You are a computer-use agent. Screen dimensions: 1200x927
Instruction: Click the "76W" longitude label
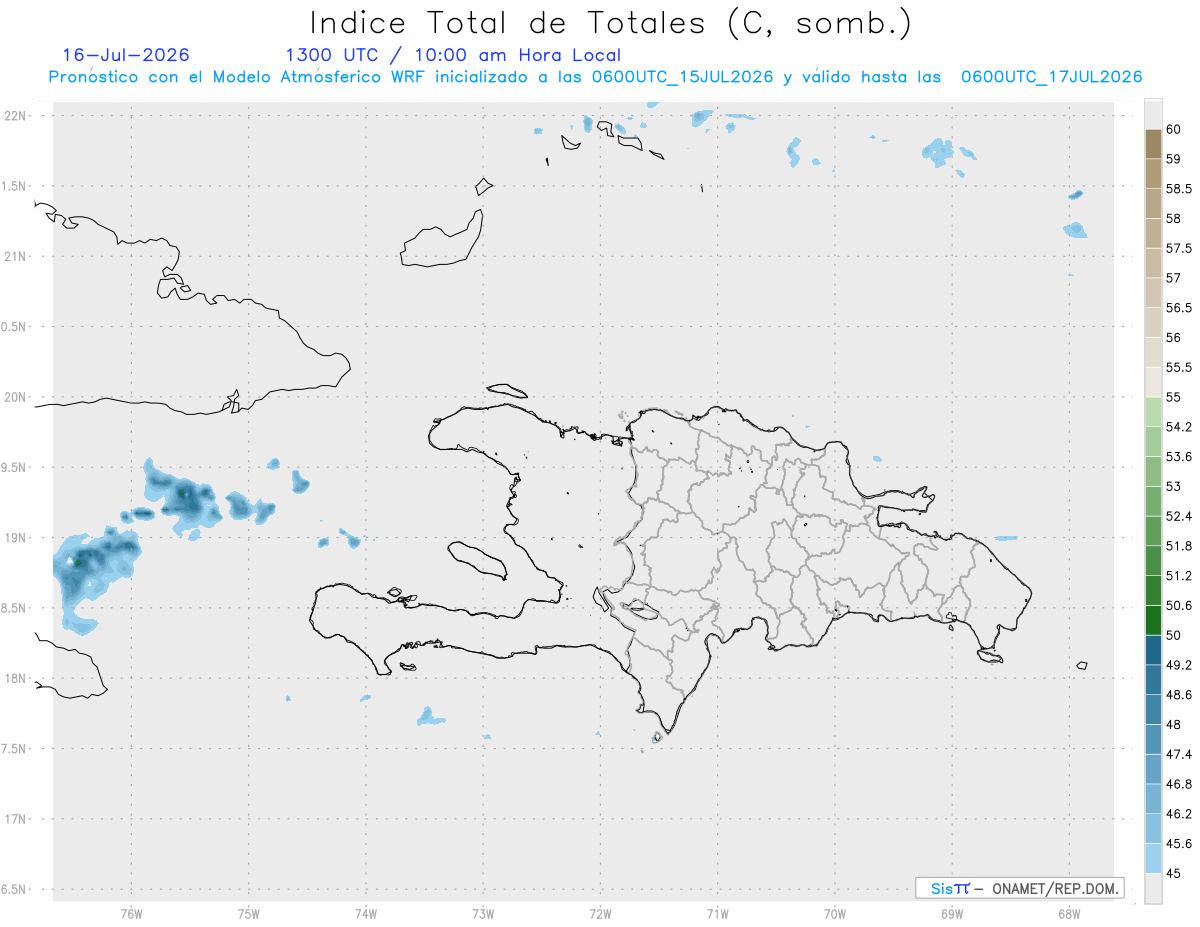pyautogui.click(x=131, y=913)
